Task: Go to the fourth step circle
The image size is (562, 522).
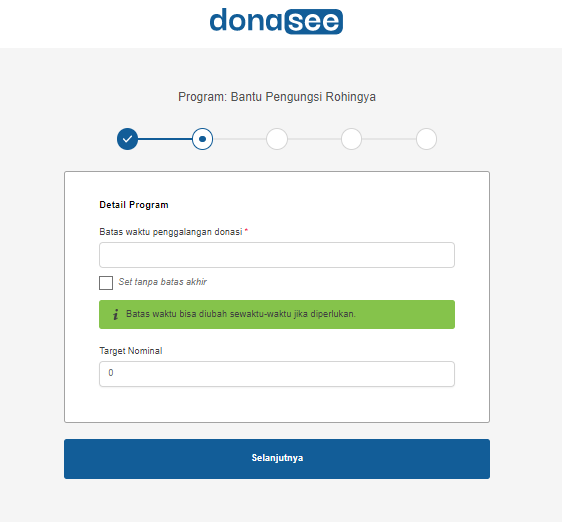Action: 352,139
